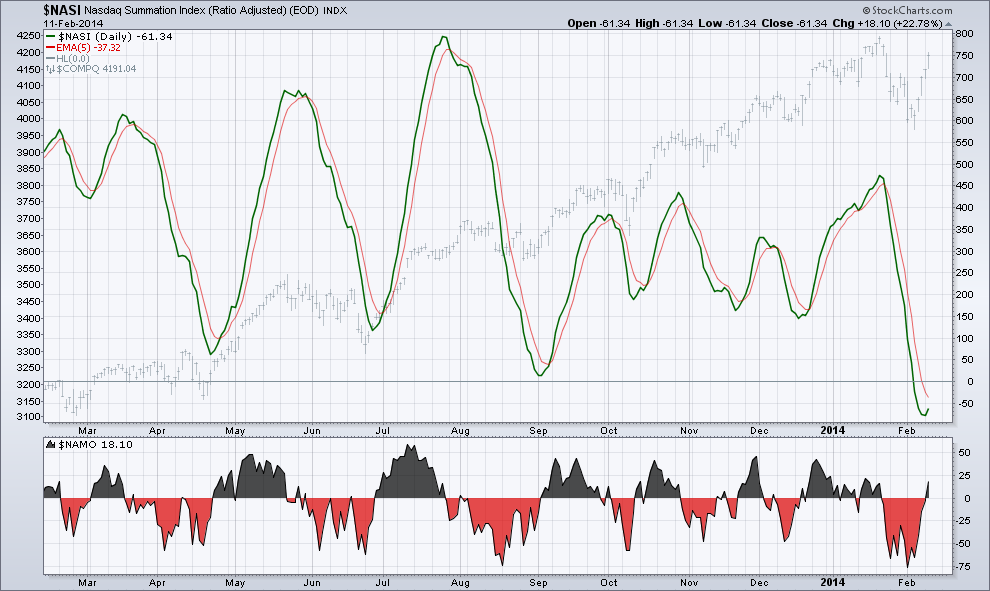
Task: Click the INDX exchange label in the header
Action: [x=335, y=11]
